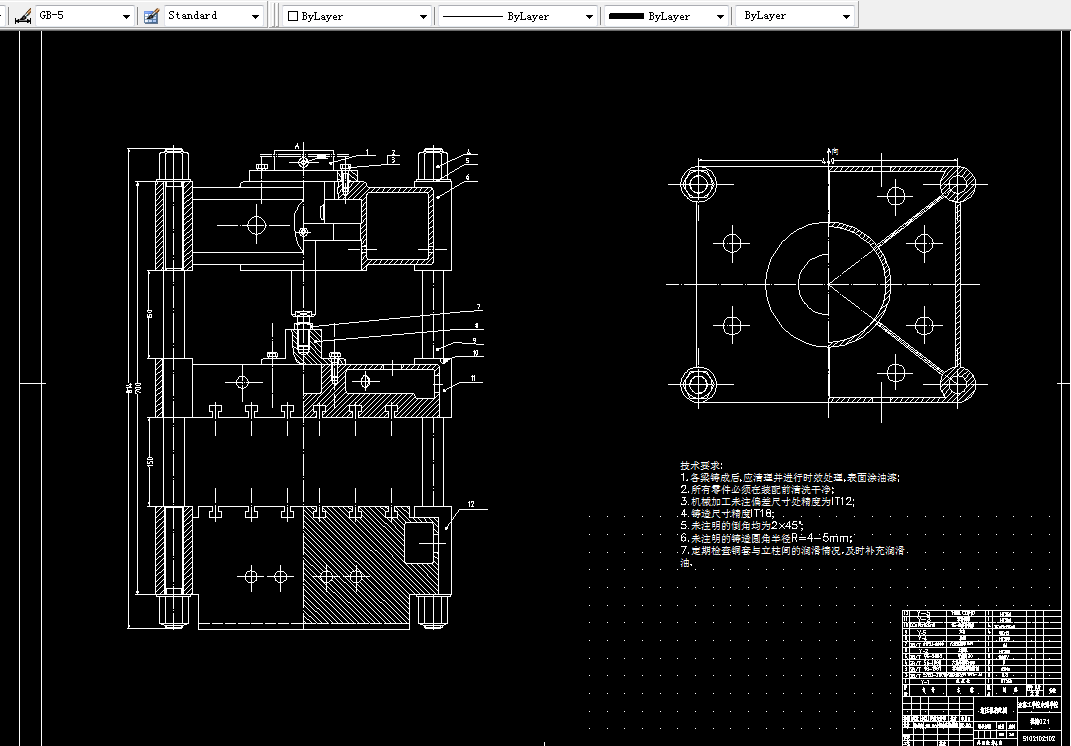Select the 技术要求 heading text
Image resolution: width=1071 pixels, height=746 pixels.
pyautogui.click(x=701, y=465)
